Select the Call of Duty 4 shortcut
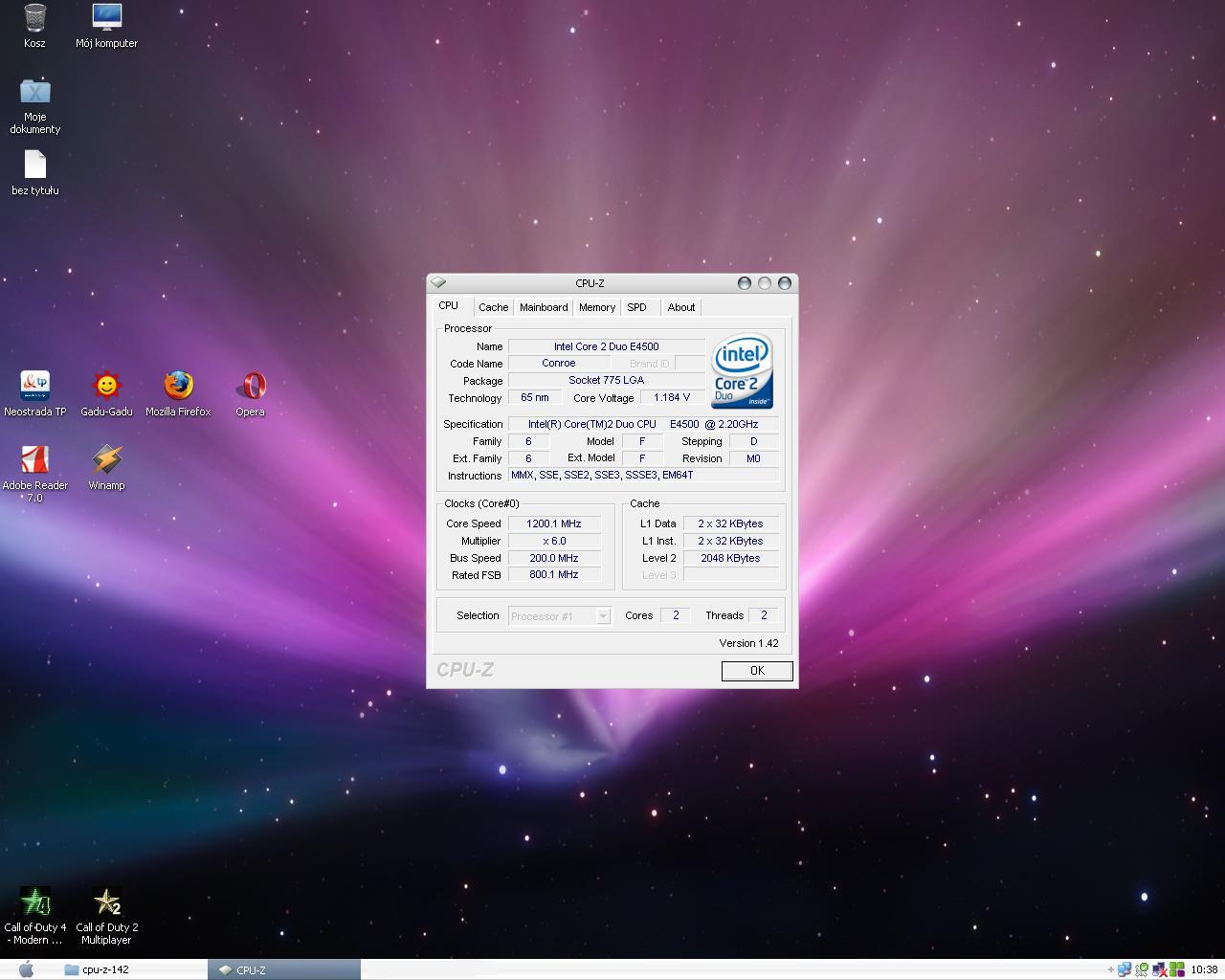This screenshot has height=980, width=1225. click(x=35, y=915)
